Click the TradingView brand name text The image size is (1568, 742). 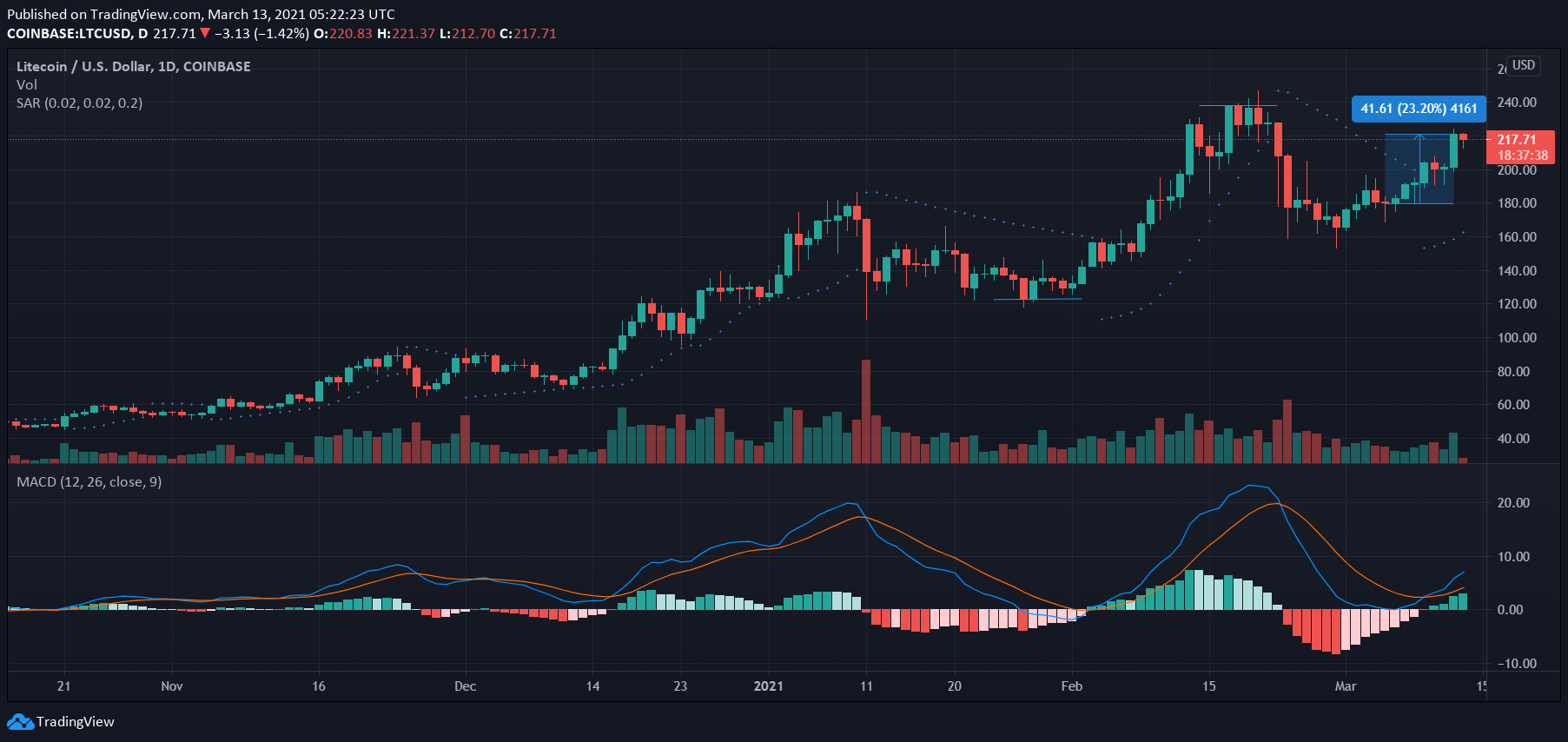[x=75, y=722]
